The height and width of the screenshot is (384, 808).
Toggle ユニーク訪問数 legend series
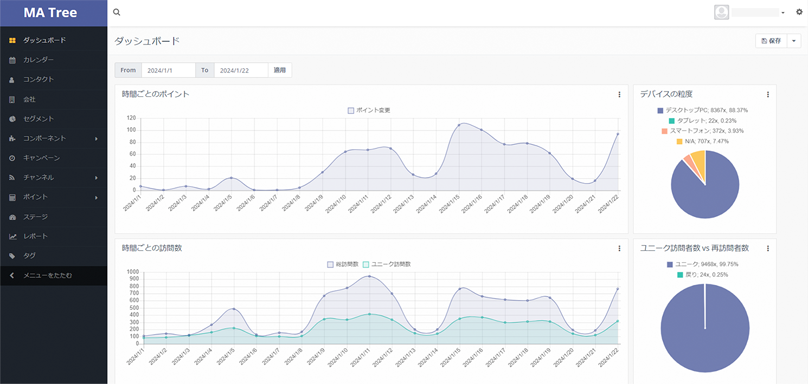click(387, 264)
